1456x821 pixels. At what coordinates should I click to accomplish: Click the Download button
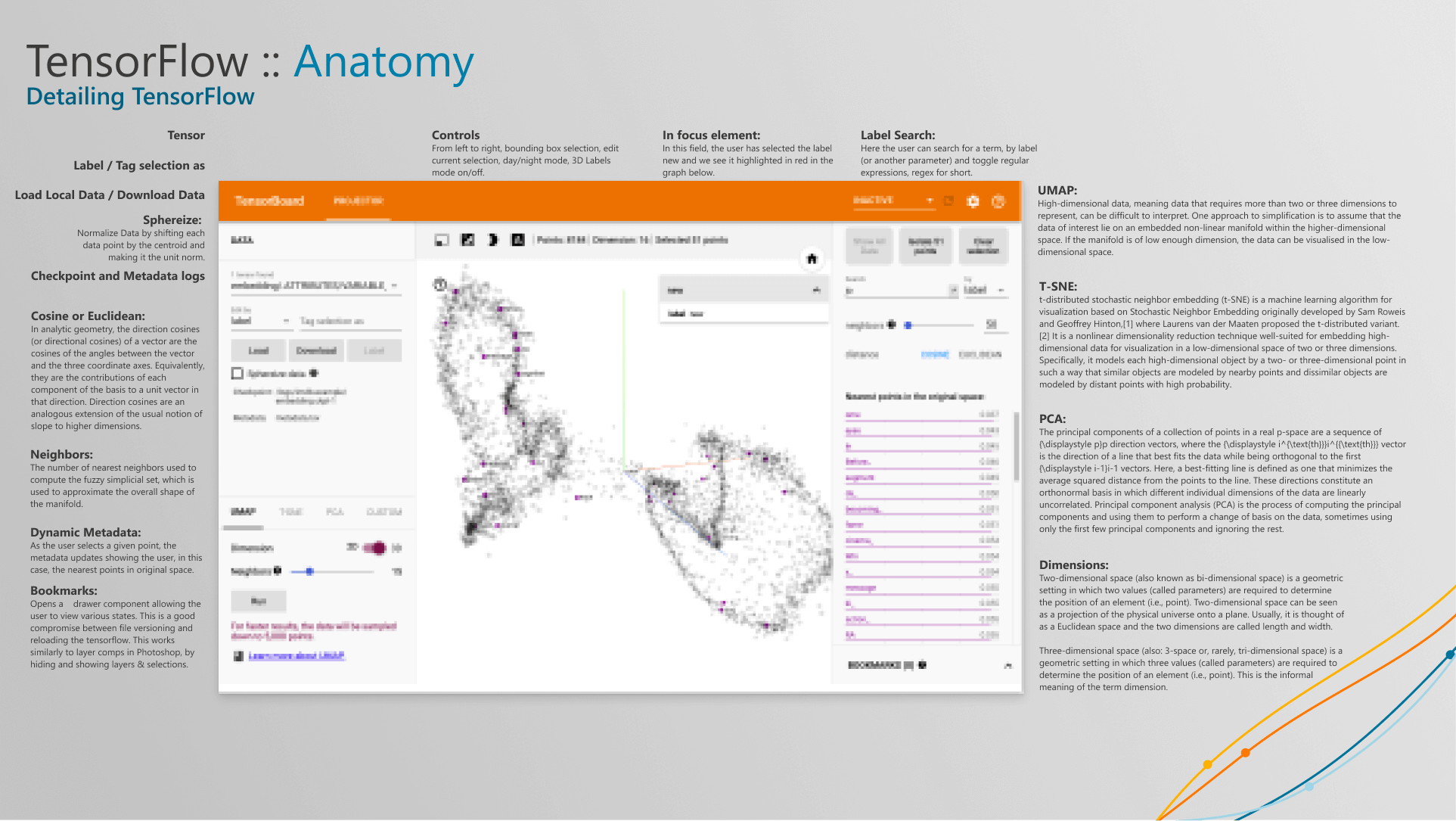(x=316, y=350)
